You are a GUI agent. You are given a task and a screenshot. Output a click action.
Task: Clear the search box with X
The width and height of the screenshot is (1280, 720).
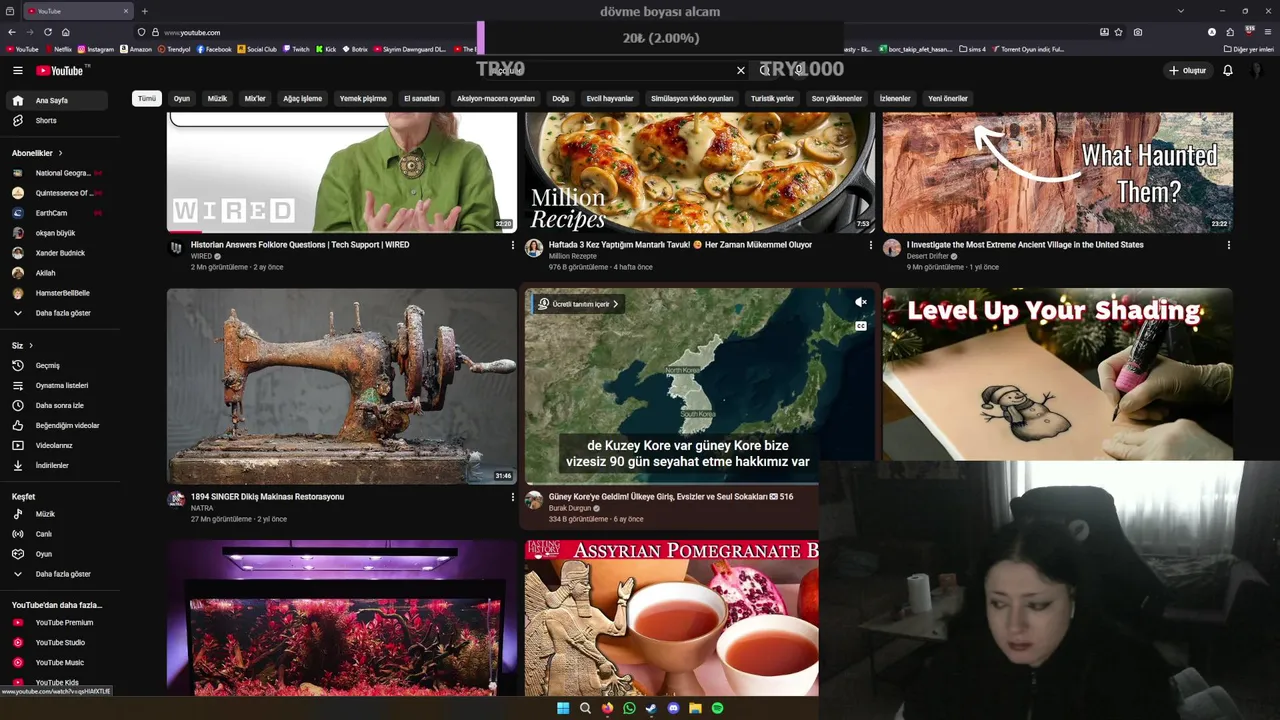(x=741, y=70)
